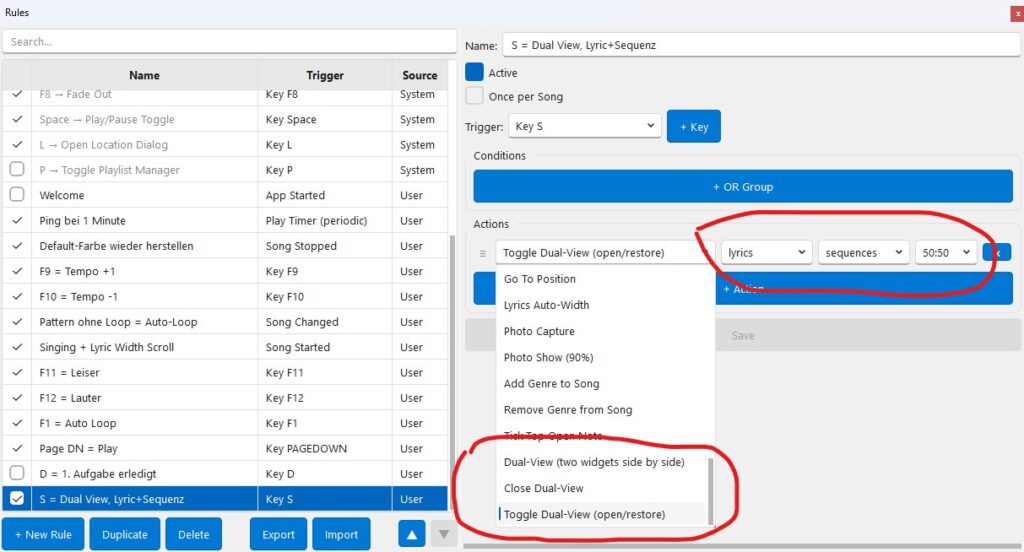Check the Welcome rule checkbox

click(17, 195)
